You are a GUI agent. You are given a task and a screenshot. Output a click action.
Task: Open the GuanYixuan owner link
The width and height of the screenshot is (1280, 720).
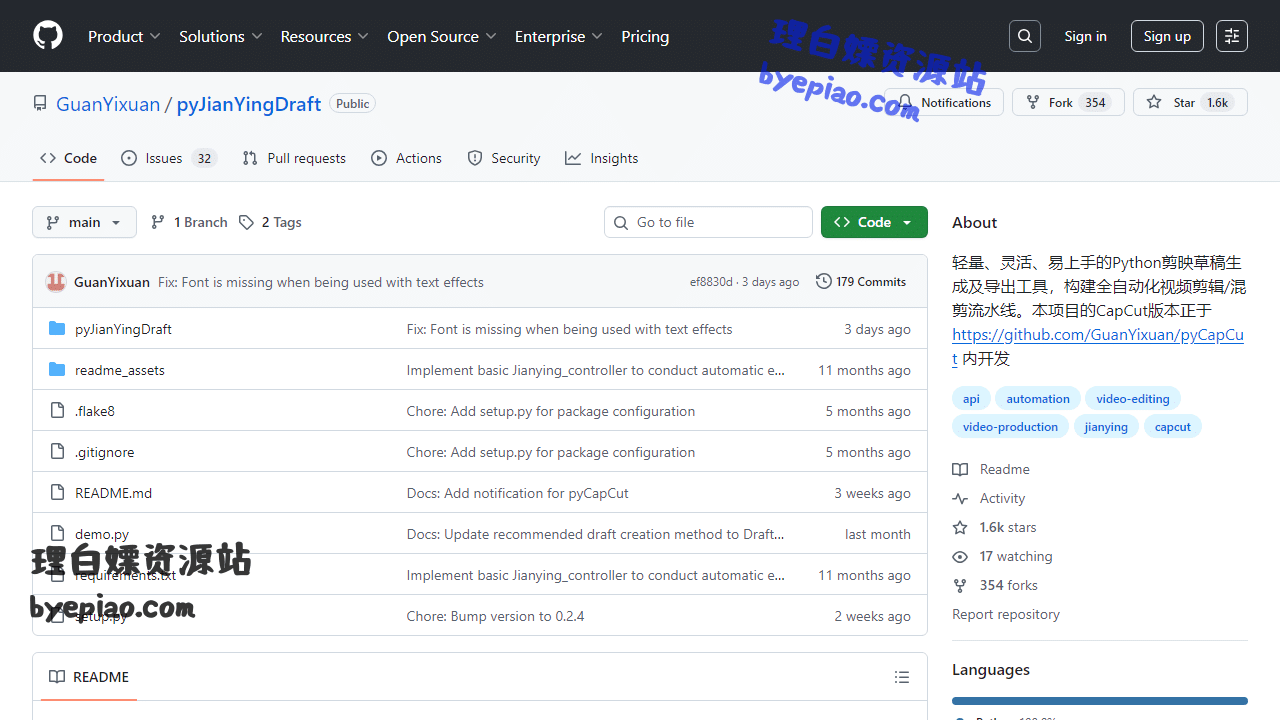pos(108,104)
